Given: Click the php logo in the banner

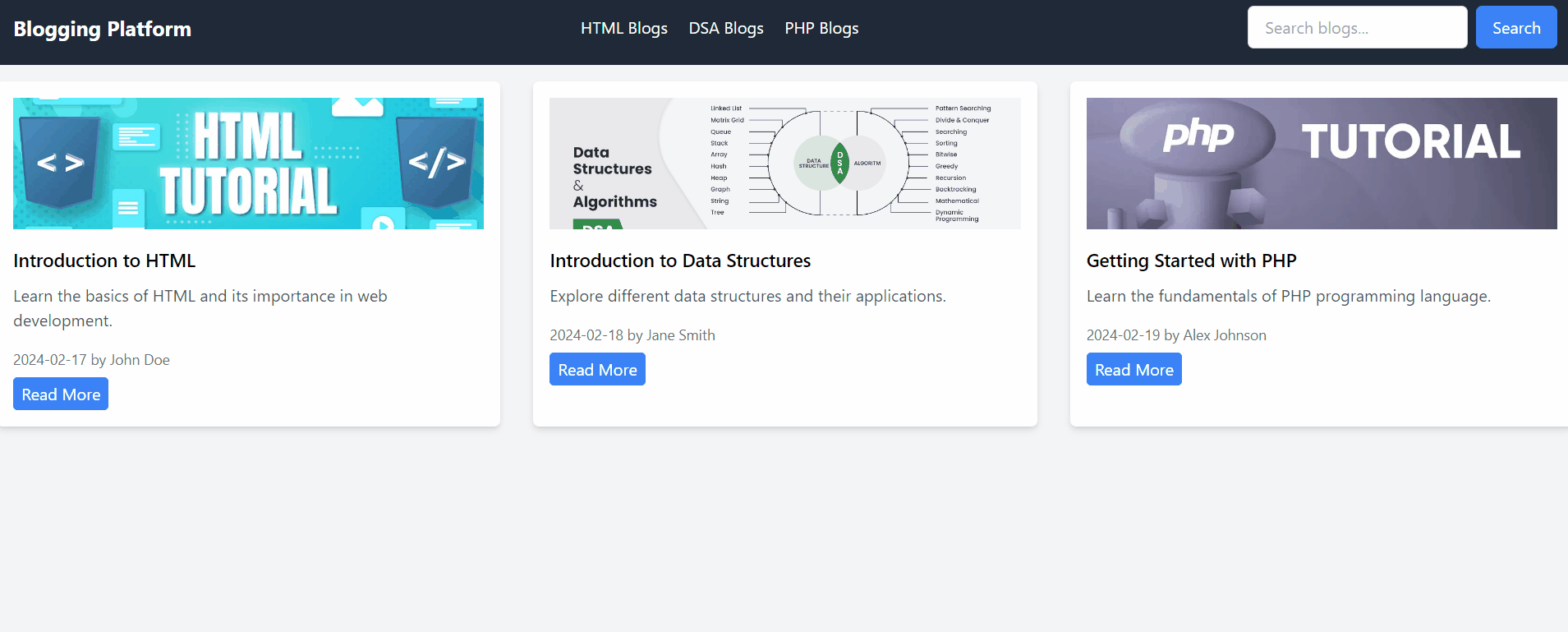Looking at the screenshot, I should pos(1198,136).
